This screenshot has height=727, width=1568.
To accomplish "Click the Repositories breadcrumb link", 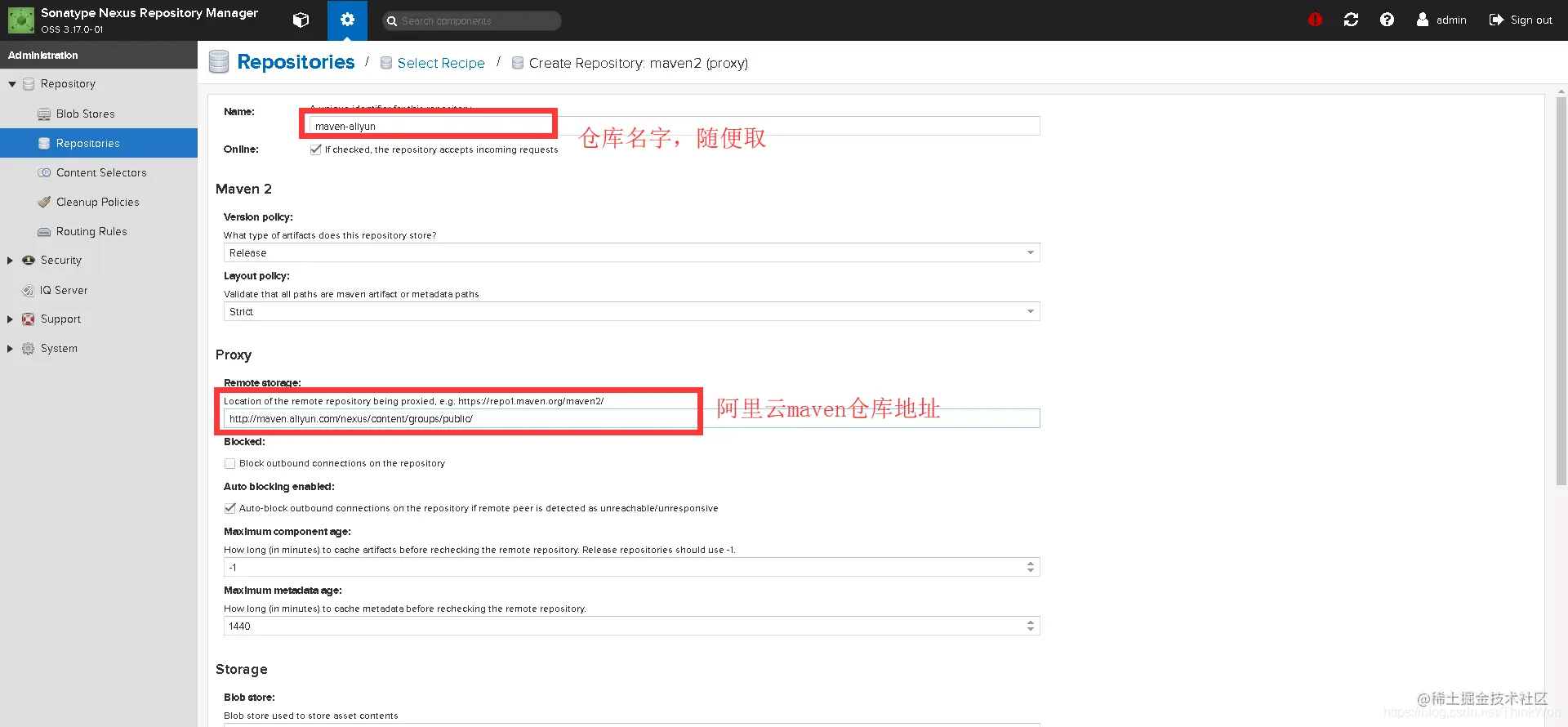I will click(296, 62).
